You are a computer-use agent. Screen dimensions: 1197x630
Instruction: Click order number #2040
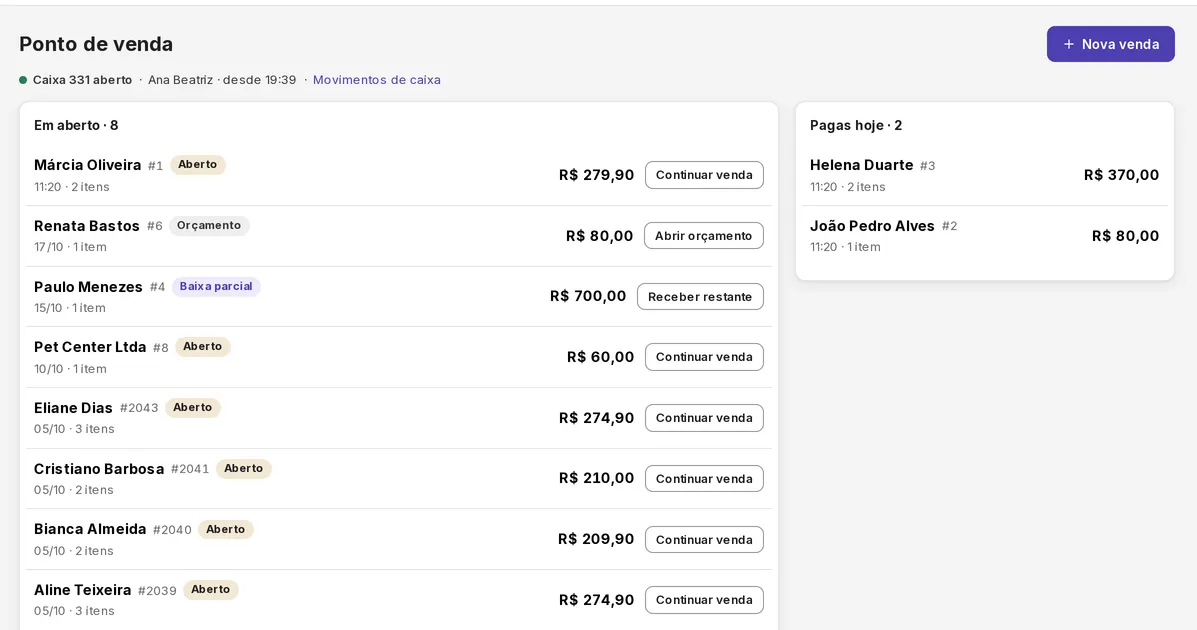173,530
